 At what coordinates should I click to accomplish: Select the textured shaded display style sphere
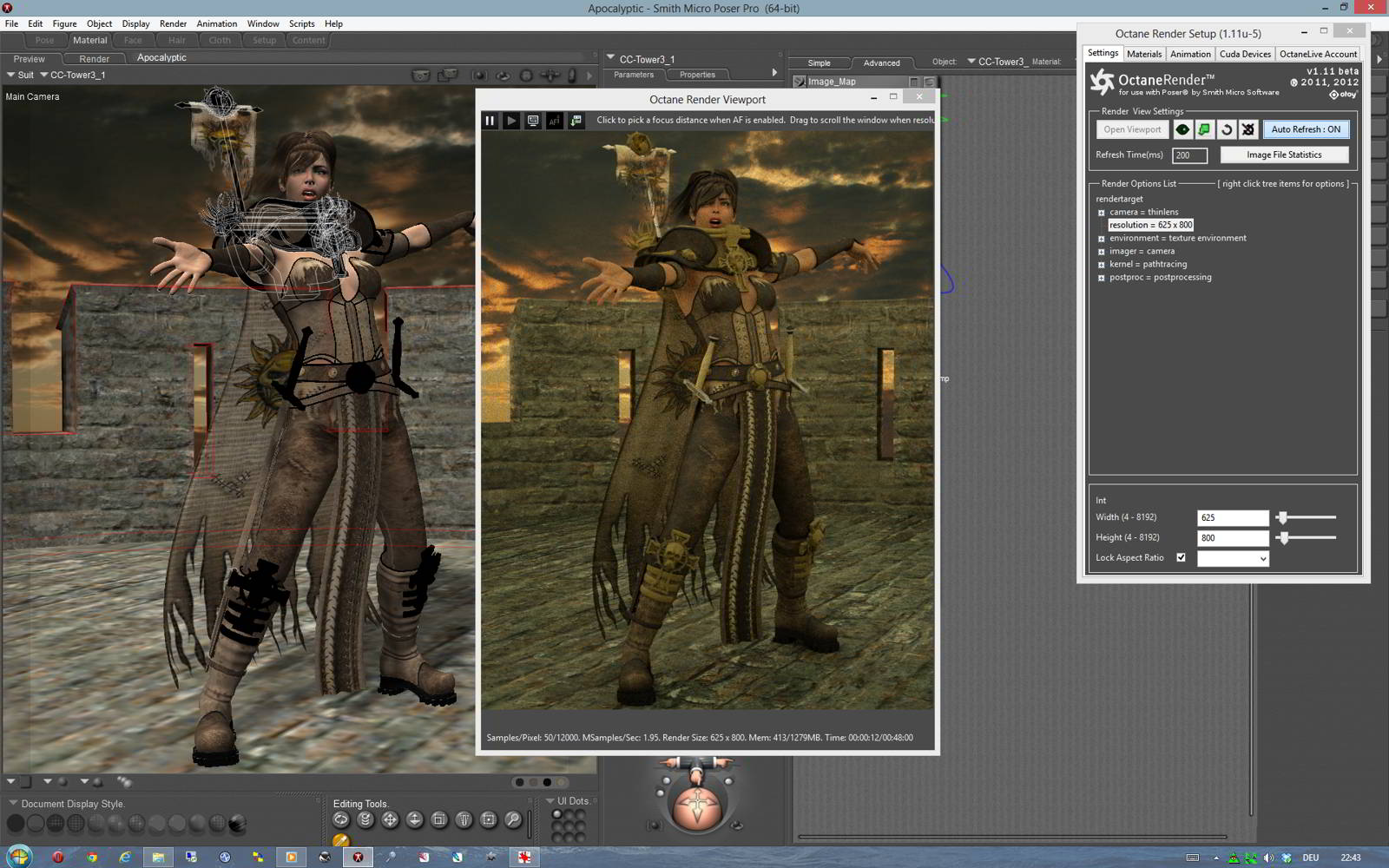point(237,823)
